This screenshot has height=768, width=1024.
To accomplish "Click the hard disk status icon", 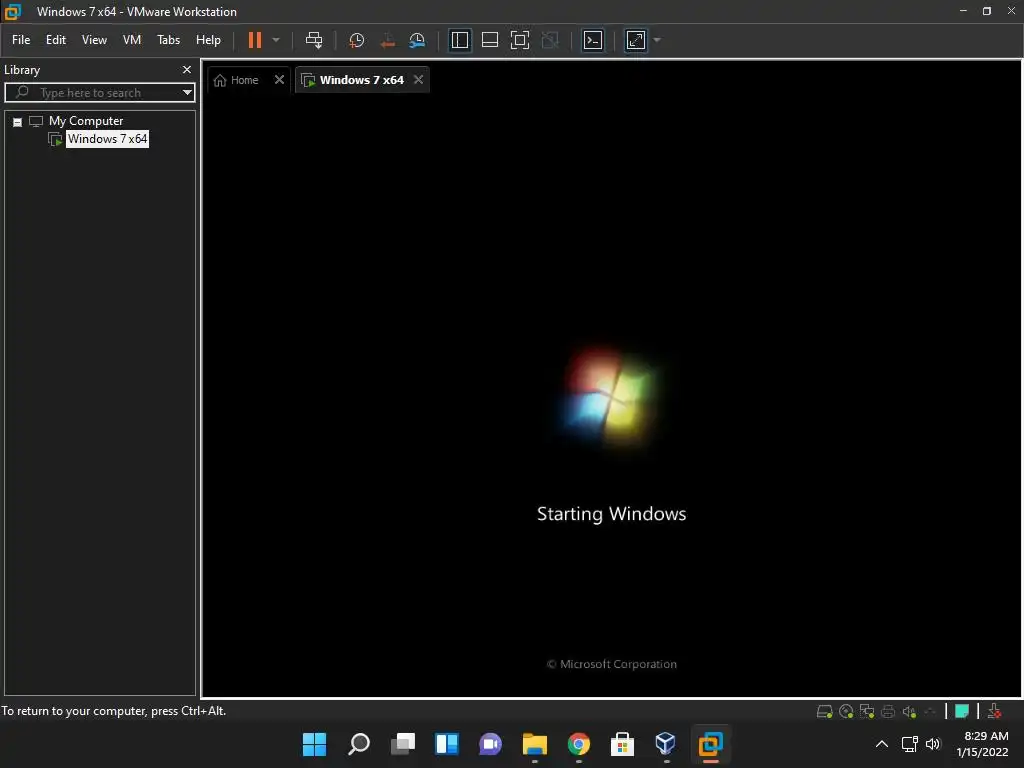I will [x=824, y=711].
